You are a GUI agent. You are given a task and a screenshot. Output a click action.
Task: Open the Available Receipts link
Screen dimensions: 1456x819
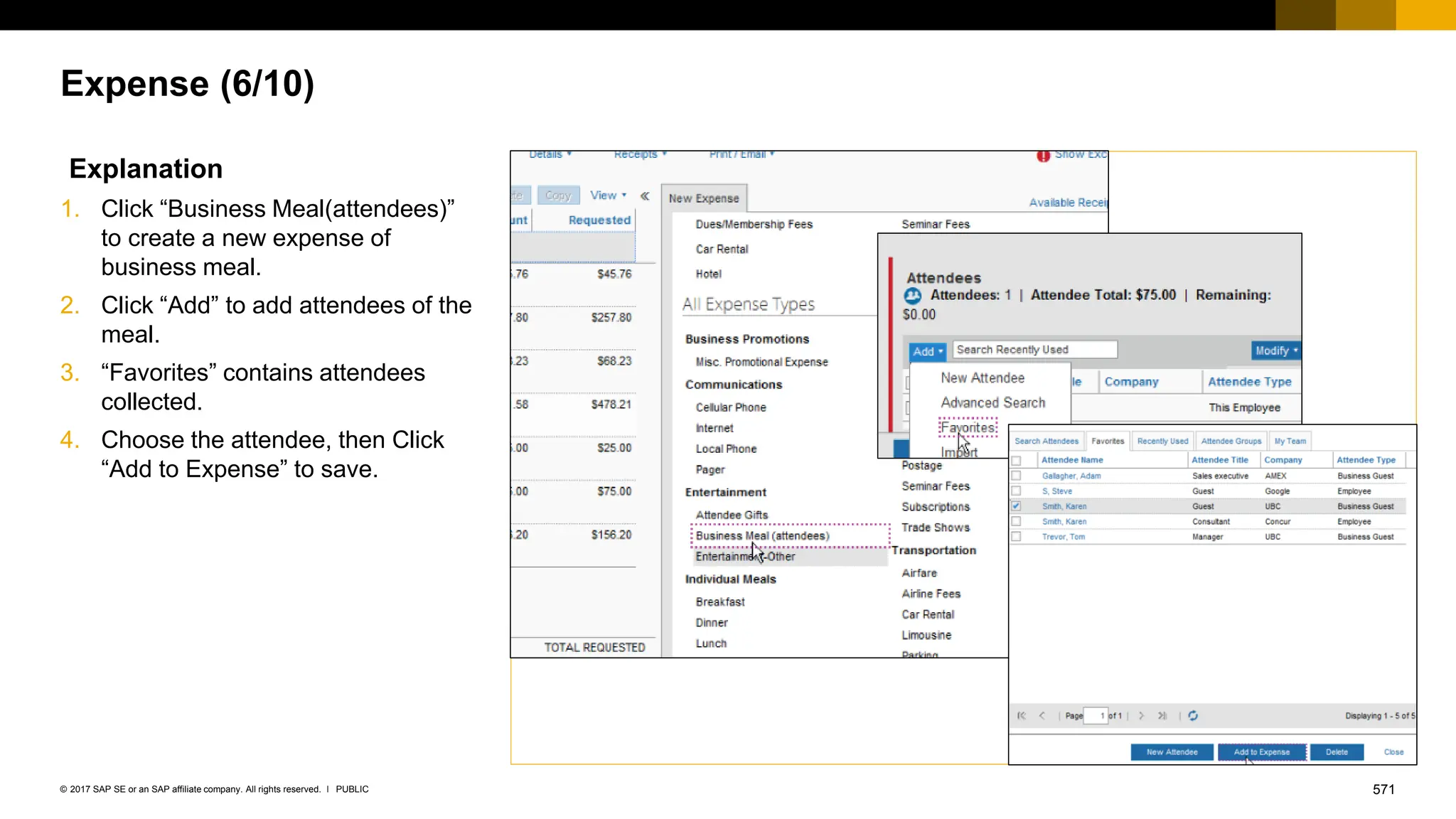[1069, 203]
